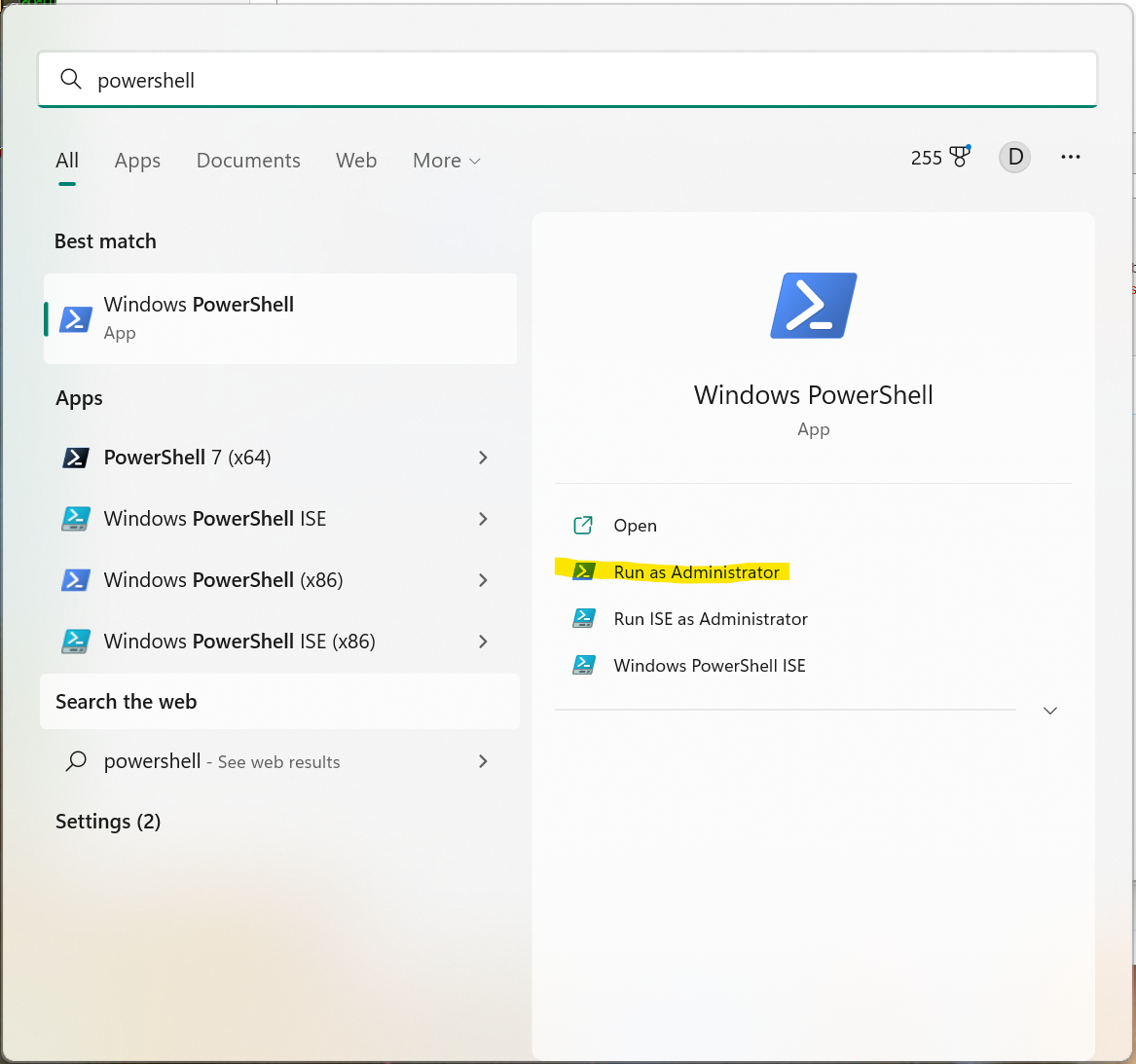Expand Windows PowerShell (x86) options arrow

483,580
